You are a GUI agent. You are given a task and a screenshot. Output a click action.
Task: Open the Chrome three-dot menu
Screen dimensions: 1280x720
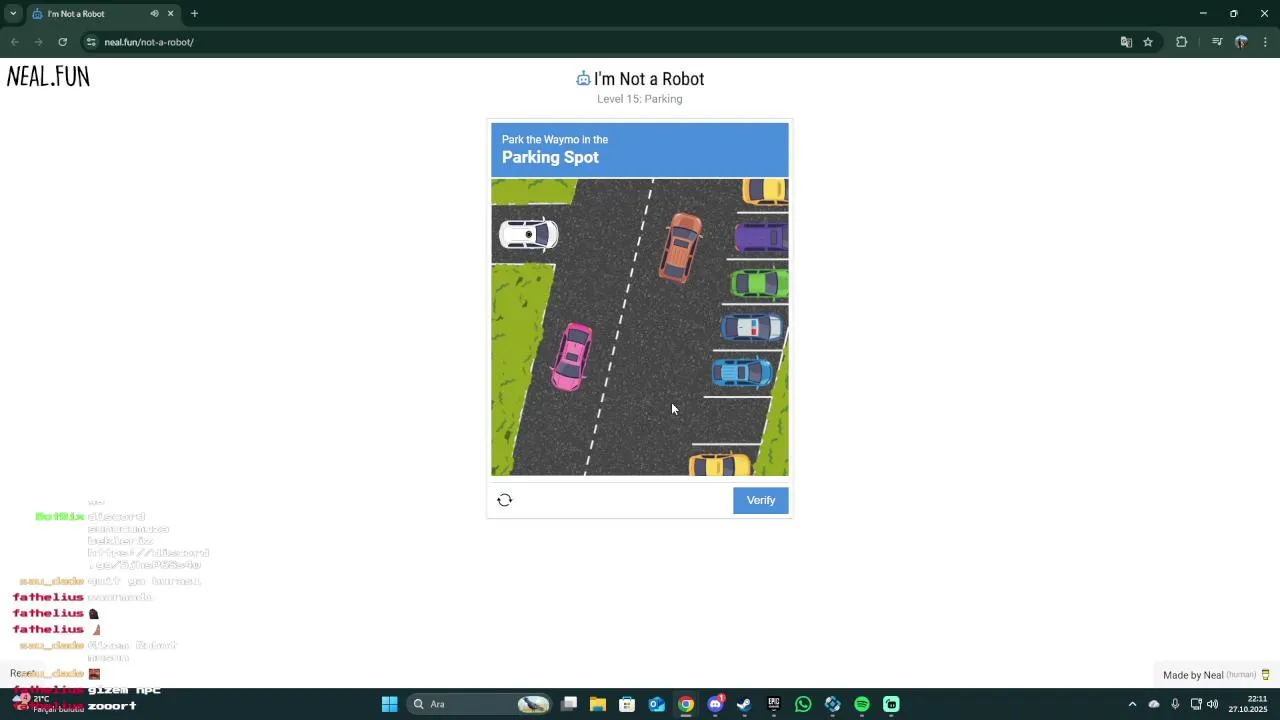click(x=1266, y=42)
